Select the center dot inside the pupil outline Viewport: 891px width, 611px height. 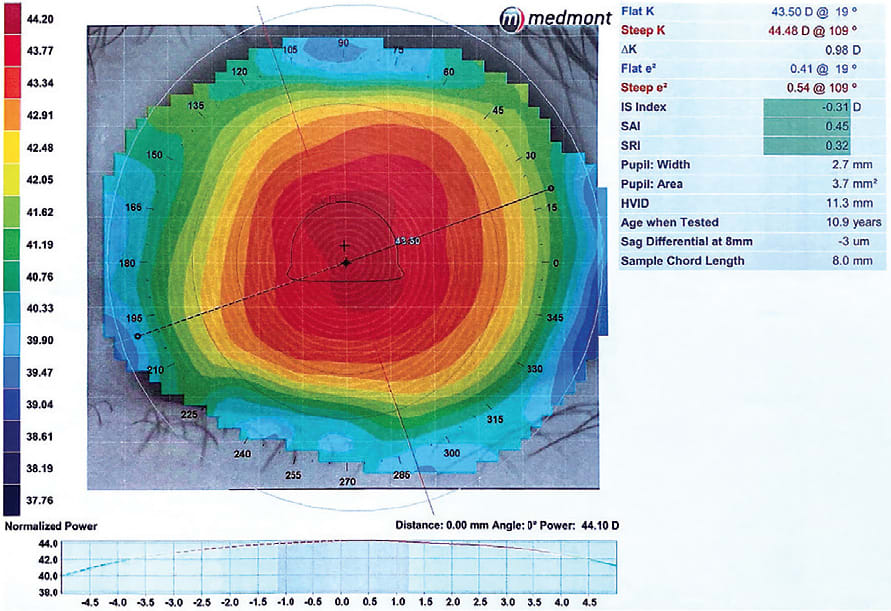[345, 262]
